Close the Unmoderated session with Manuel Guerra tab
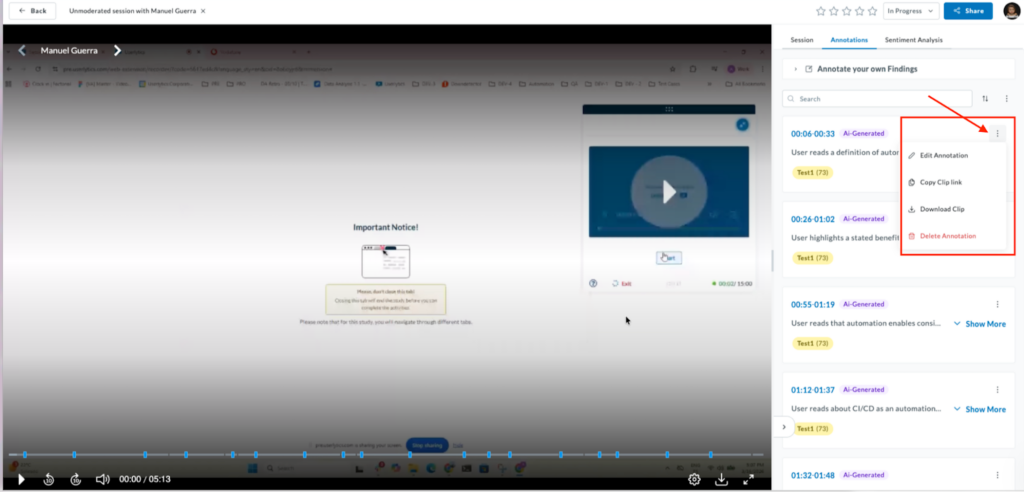The image size is (1024, 492). pos(203,11)
